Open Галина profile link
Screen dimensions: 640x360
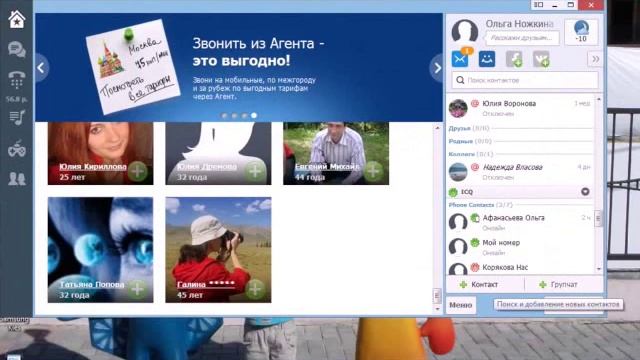point(206,284)
